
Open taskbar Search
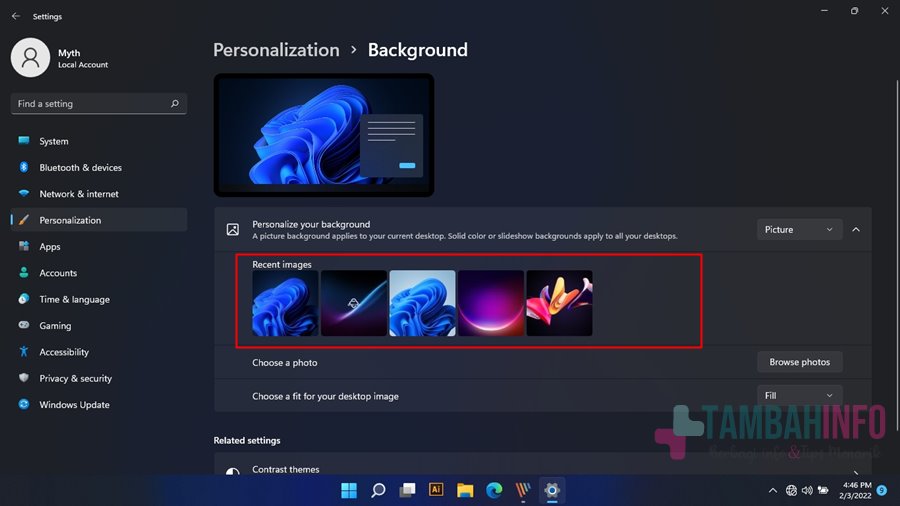coord(378,490)
